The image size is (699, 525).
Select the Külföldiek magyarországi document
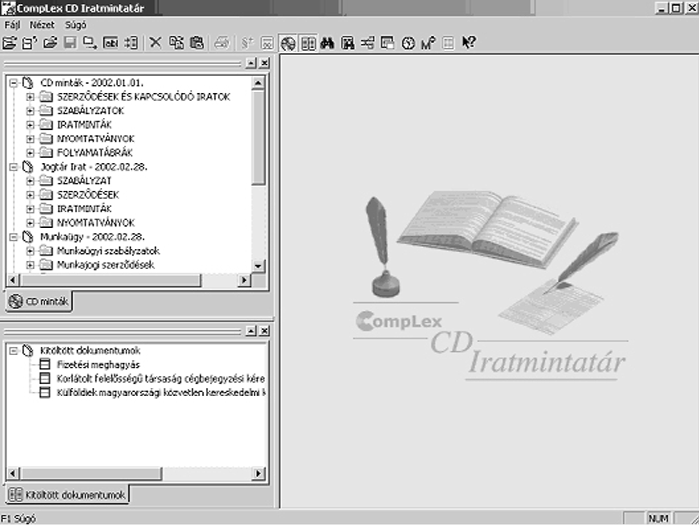(160, 393)
